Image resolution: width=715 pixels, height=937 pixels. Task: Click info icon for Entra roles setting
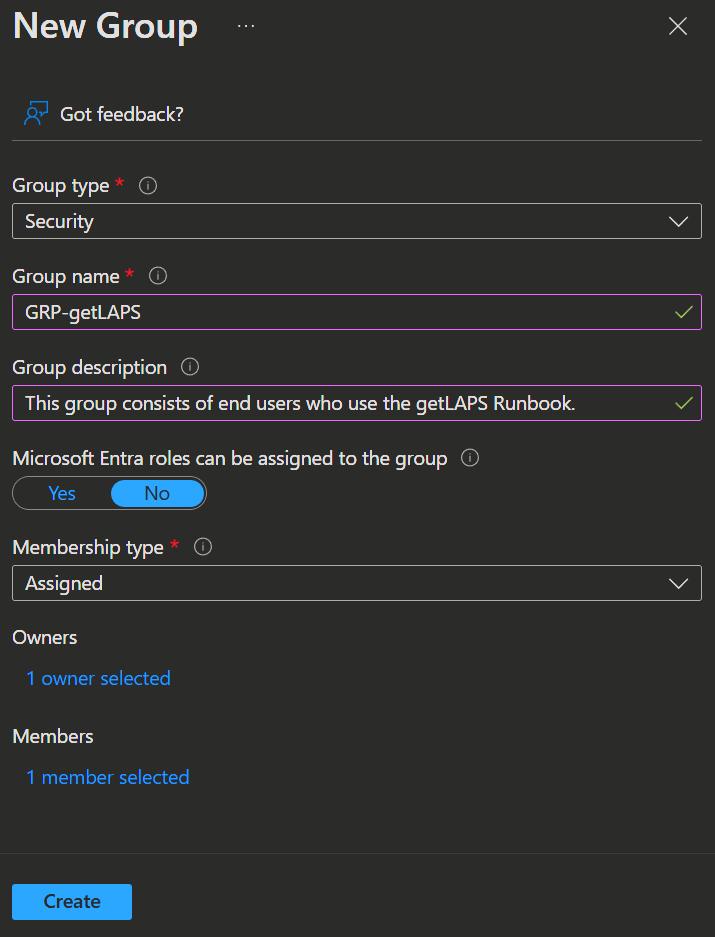coord(470,458)
